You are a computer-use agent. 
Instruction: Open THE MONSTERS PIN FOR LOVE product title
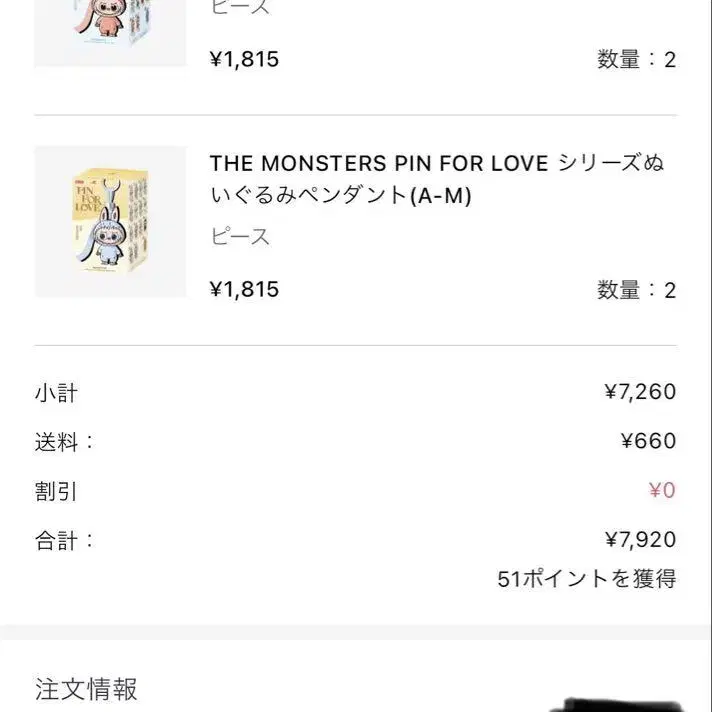pyautogui.click(x=437, y=179)
